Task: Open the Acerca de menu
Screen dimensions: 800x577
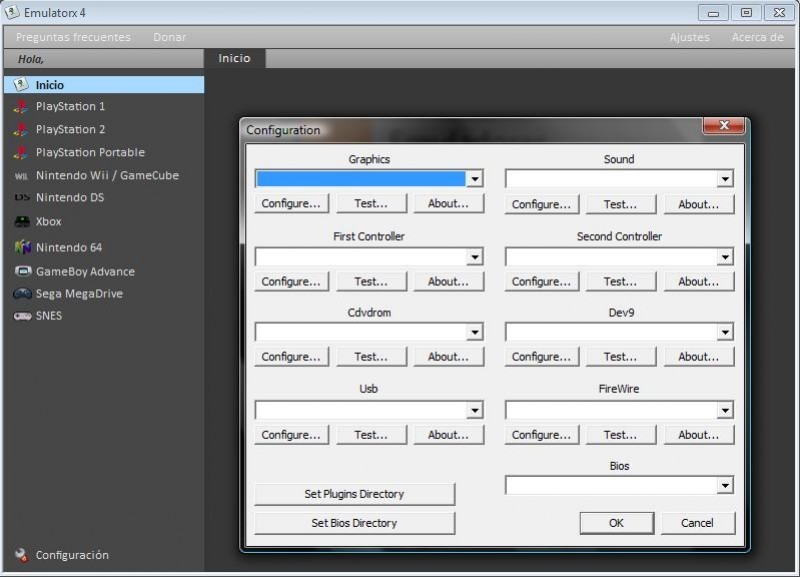Action: [757, 37]
